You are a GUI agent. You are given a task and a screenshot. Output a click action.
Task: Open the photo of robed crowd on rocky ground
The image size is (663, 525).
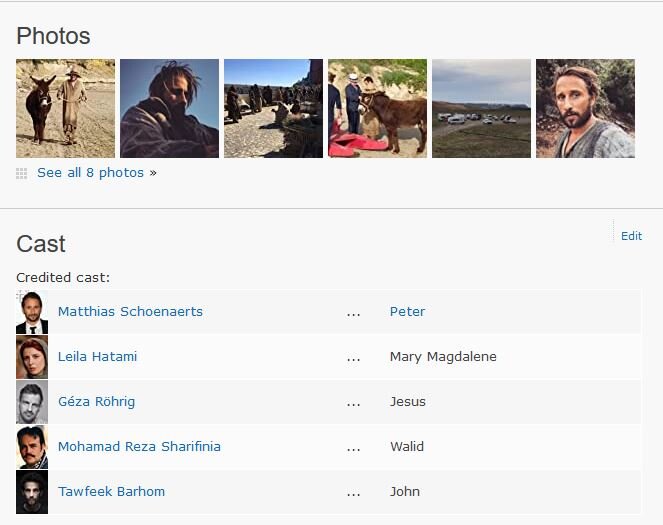coord(273,108)
